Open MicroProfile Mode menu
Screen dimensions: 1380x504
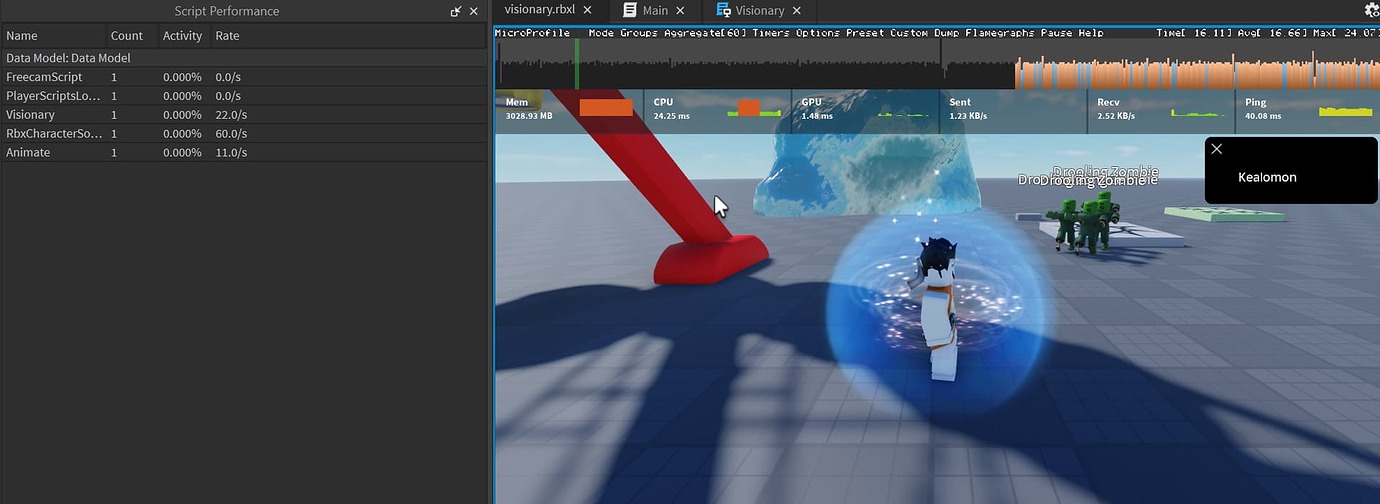coord(601,33)
